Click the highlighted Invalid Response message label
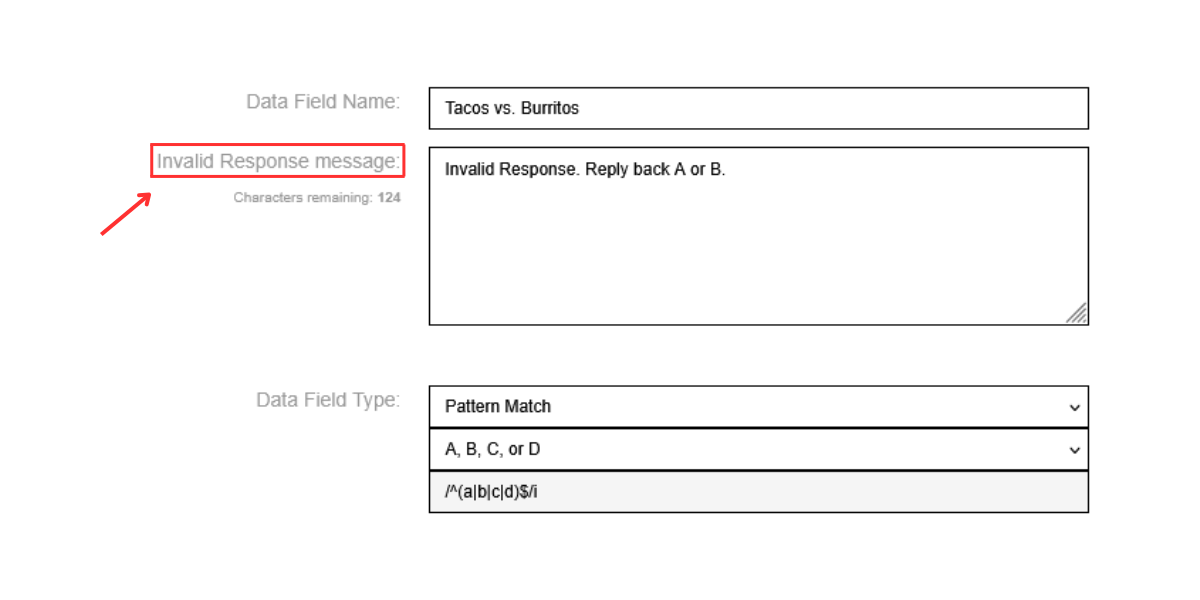Viewport: 1200px width, 600px height. tap(278, 161)
